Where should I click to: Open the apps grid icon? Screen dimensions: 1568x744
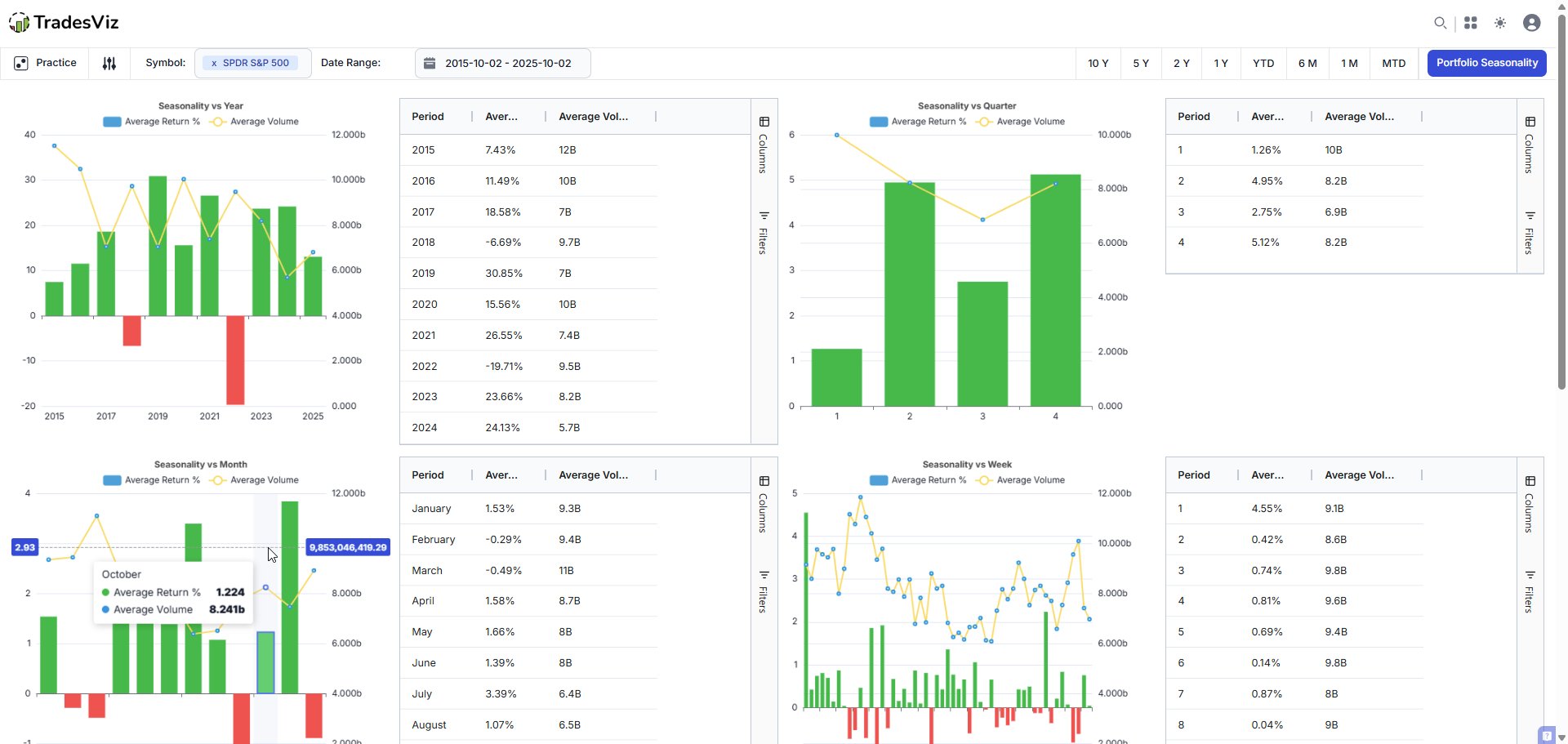[x=1471, y=23]
